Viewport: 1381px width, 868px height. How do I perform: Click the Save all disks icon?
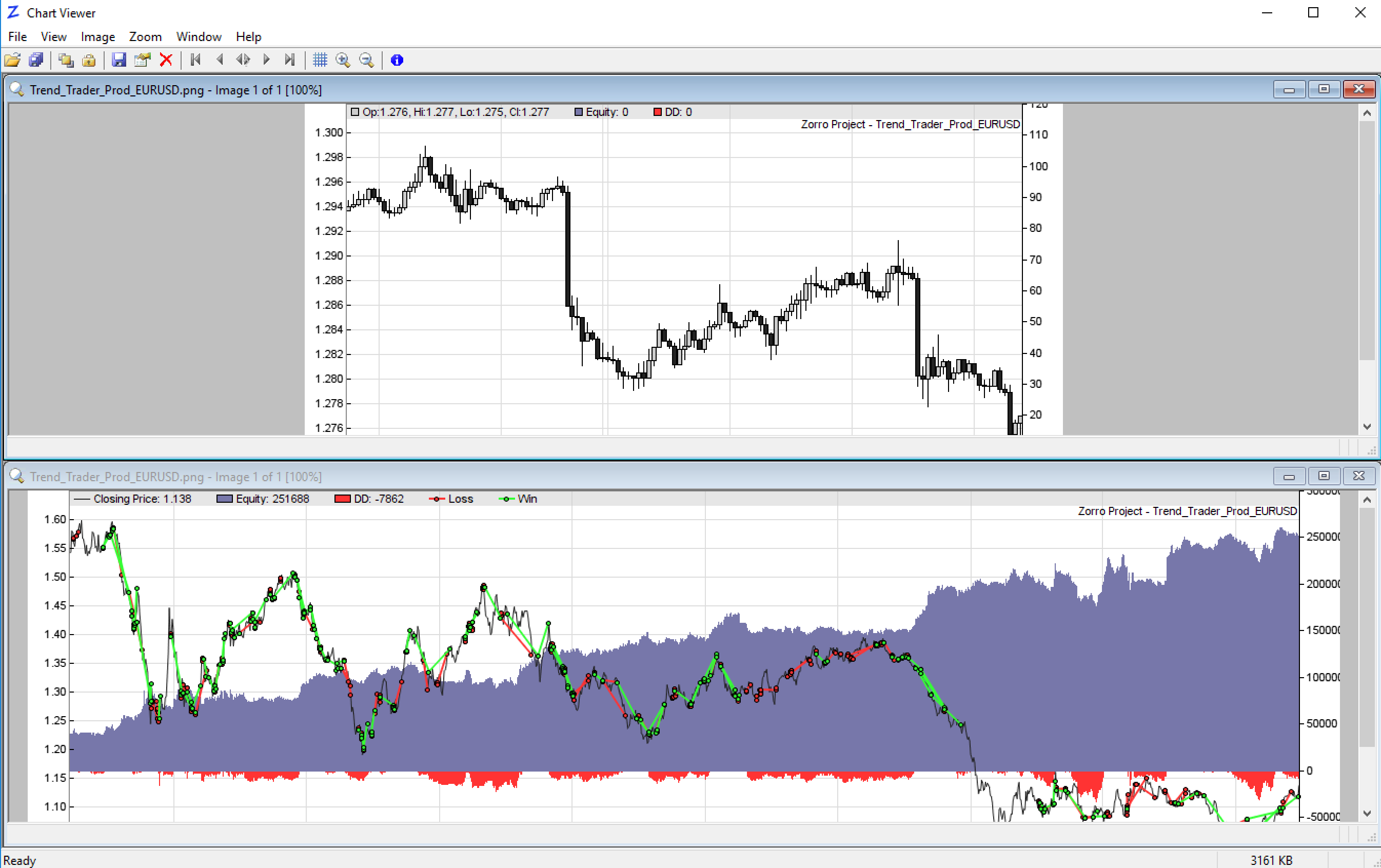[x=35, y=60]
